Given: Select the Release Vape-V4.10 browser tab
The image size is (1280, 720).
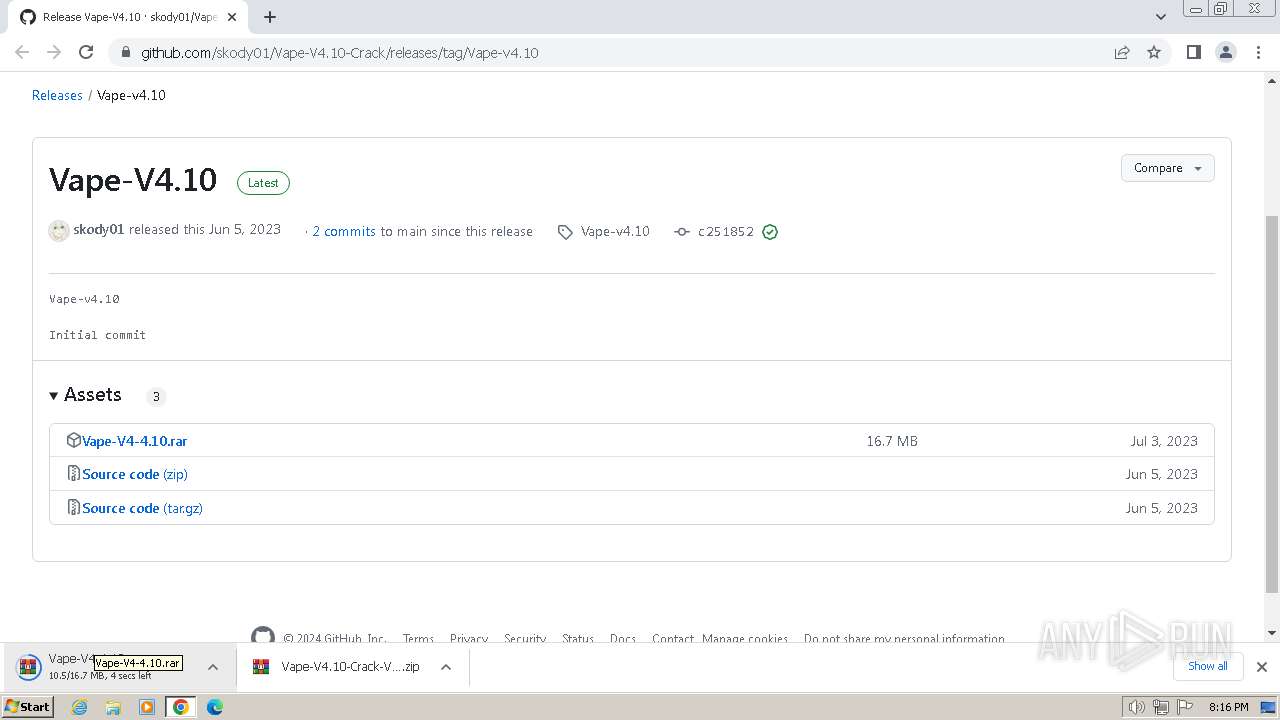Looking at the screenshot, I should point(128,17).
